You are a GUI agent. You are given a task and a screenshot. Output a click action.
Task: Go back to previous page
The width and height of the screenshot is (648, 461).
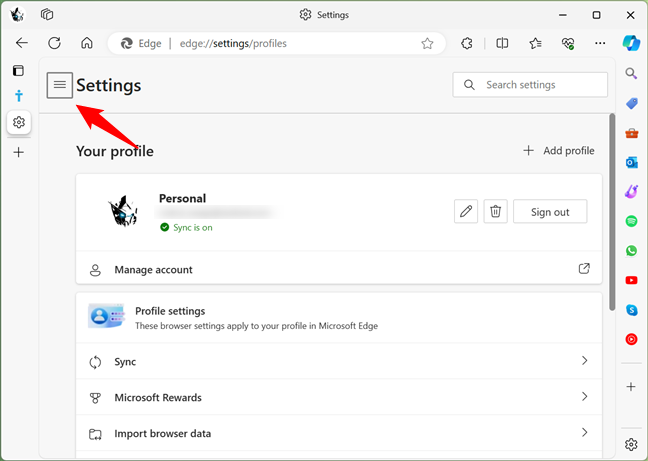click(21, 43)
